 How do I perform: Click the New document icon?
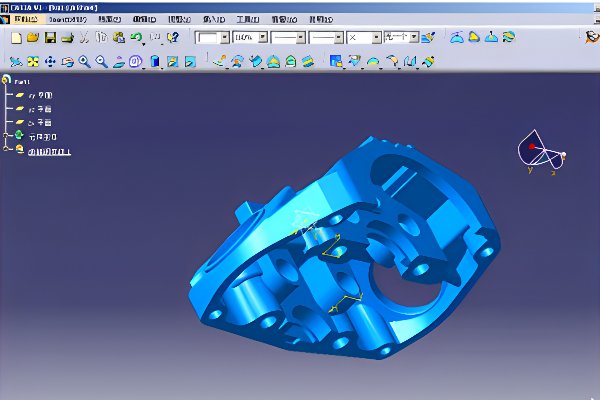click(x=15, y=37)
